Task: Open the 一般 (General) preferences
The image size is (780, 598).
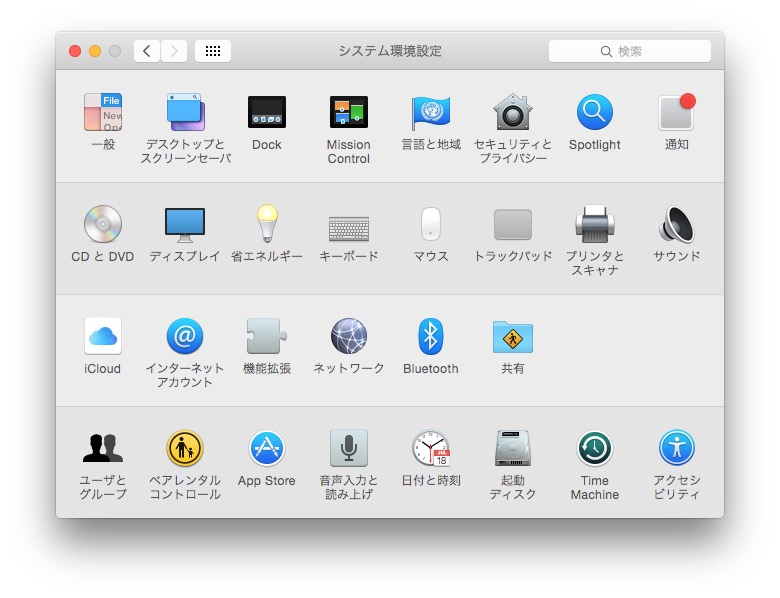Action: (103, 112)
